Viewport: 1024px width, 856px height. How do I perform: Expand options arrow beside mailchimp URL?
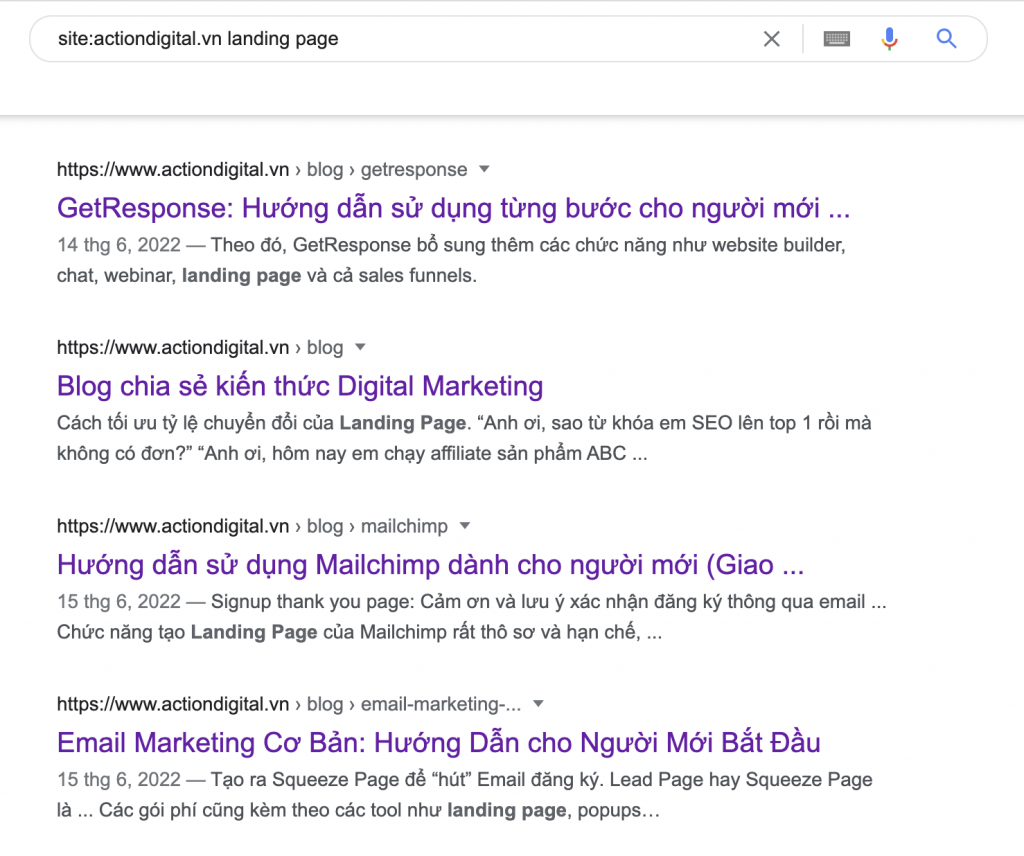point(464,526)
